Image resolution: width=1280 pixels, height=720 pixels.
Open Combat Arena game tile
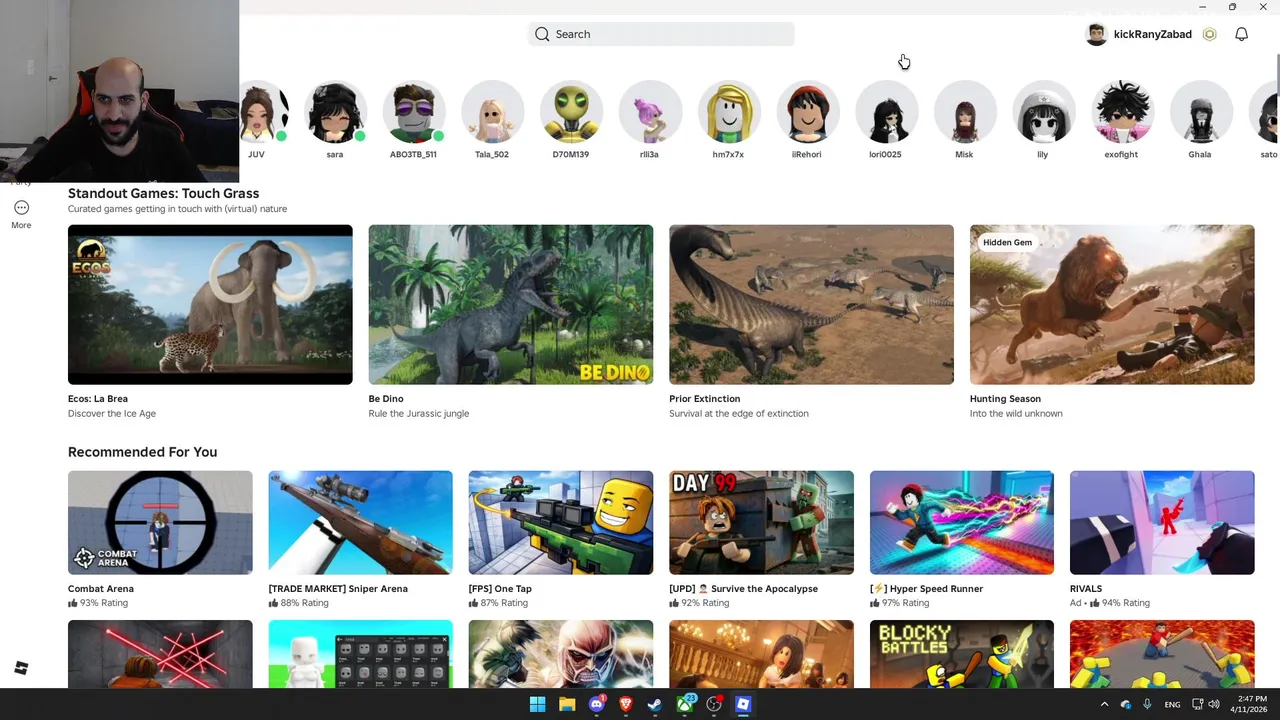(160, 522)
